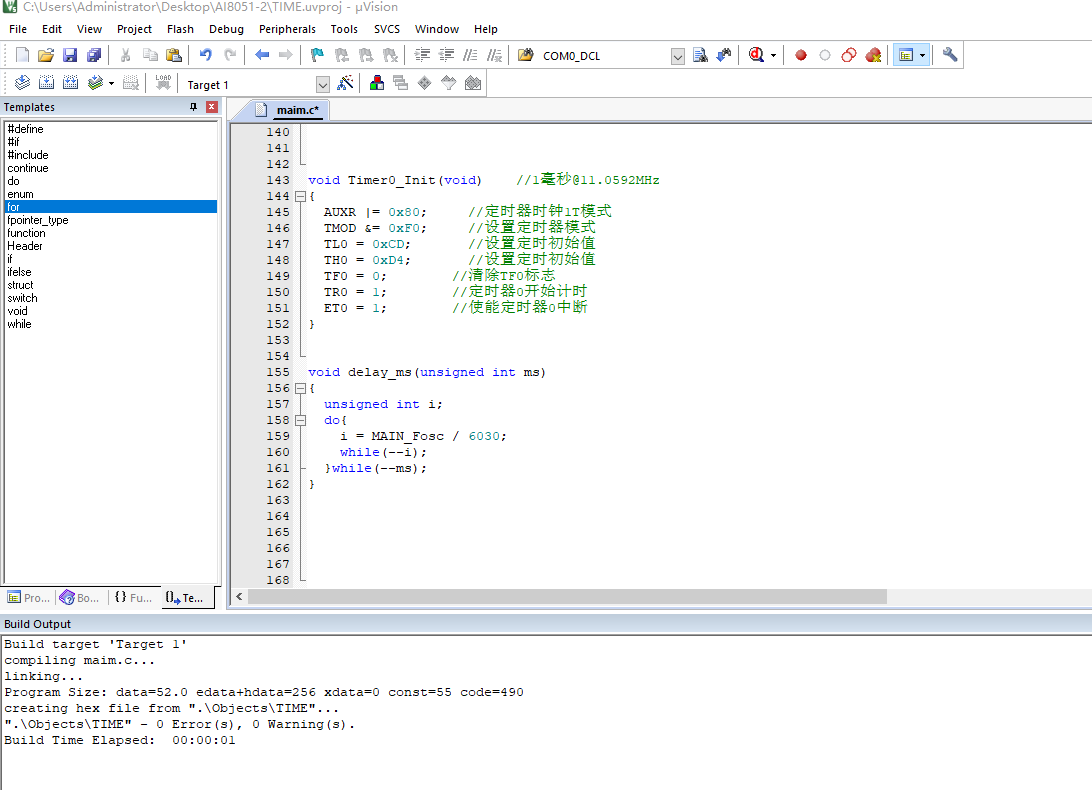Screen dimensions: 1092x790
Task: Open the window layout dropdown arrow
Action: [x=922, y=55]
